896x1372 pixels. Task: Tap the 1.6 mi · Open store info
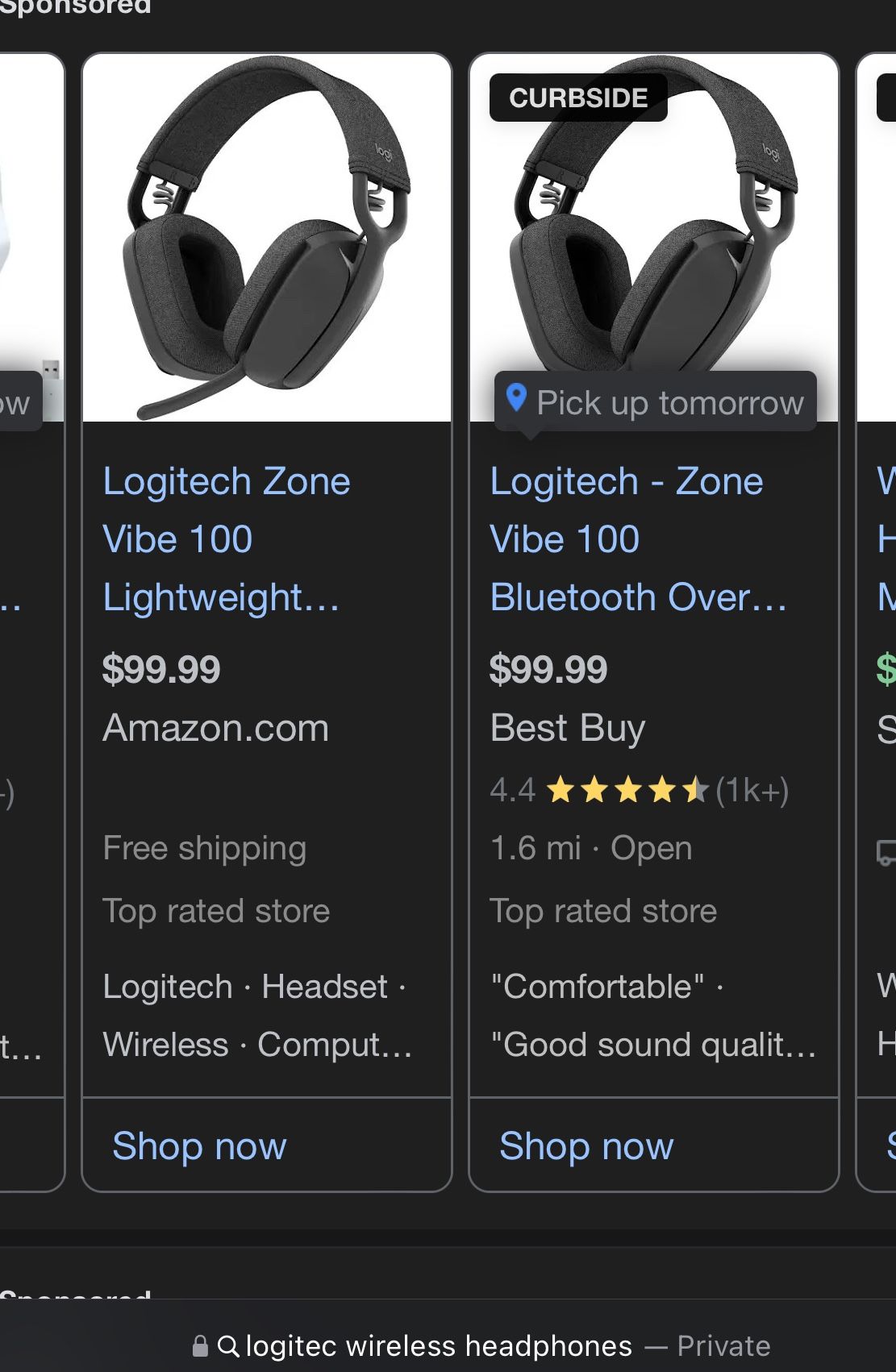[x=590, y=848]
